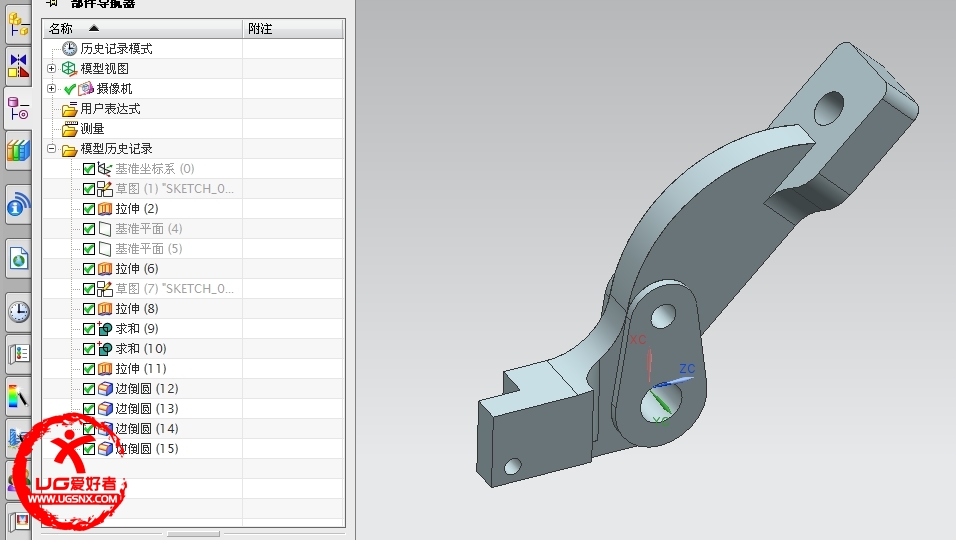Open the sidebar tab with checklist icon
This screenshot has width=956, height=540.
tap(18, 353)
